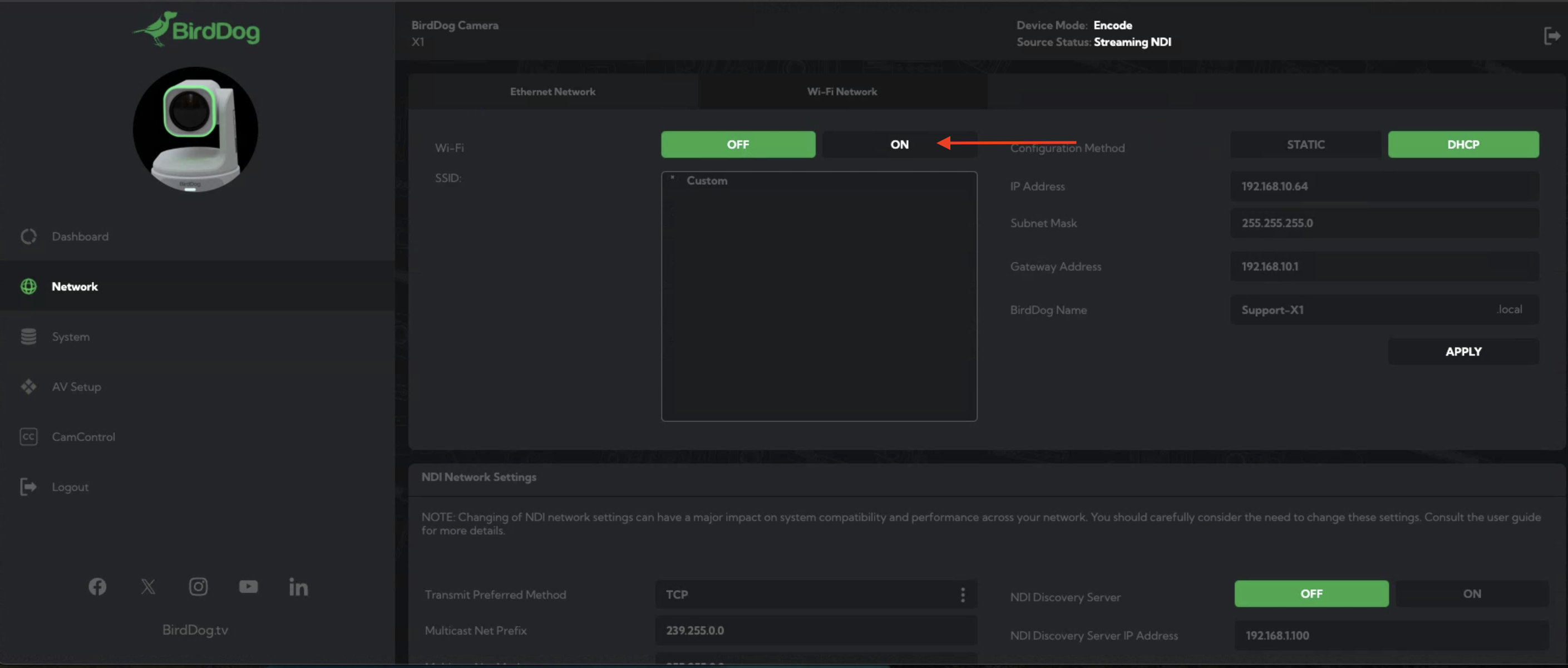1568x668 pixels.
Task: Switch to Wi-Fi Network tab
Action: tap(842, 91)
